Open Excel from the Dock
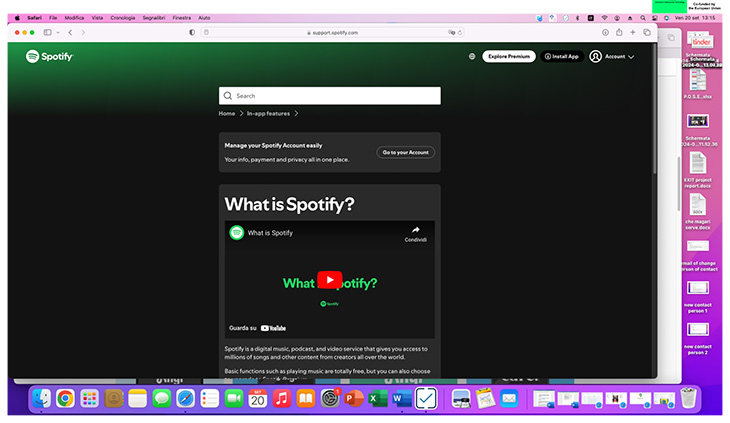 pyautogui.click(x=378, y=399)
